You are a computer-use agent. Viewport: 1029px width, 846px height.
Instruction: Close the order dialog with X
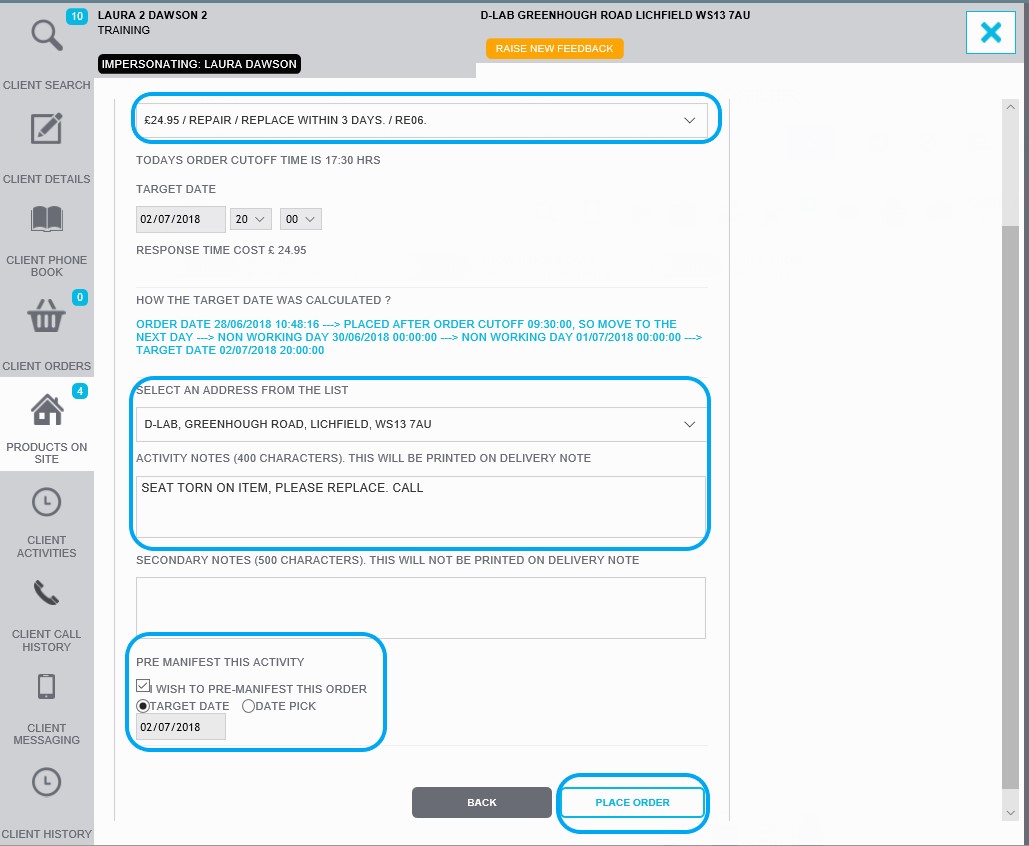tap(991, 32)
